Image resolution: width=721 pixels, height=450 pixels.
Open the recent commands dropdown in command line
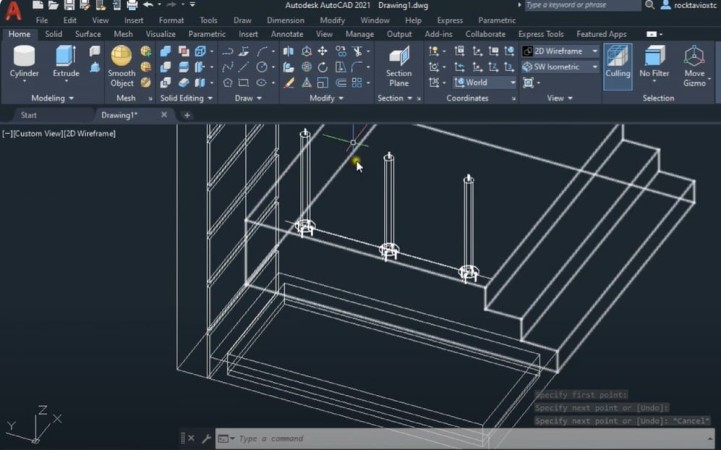coord(226,439)
